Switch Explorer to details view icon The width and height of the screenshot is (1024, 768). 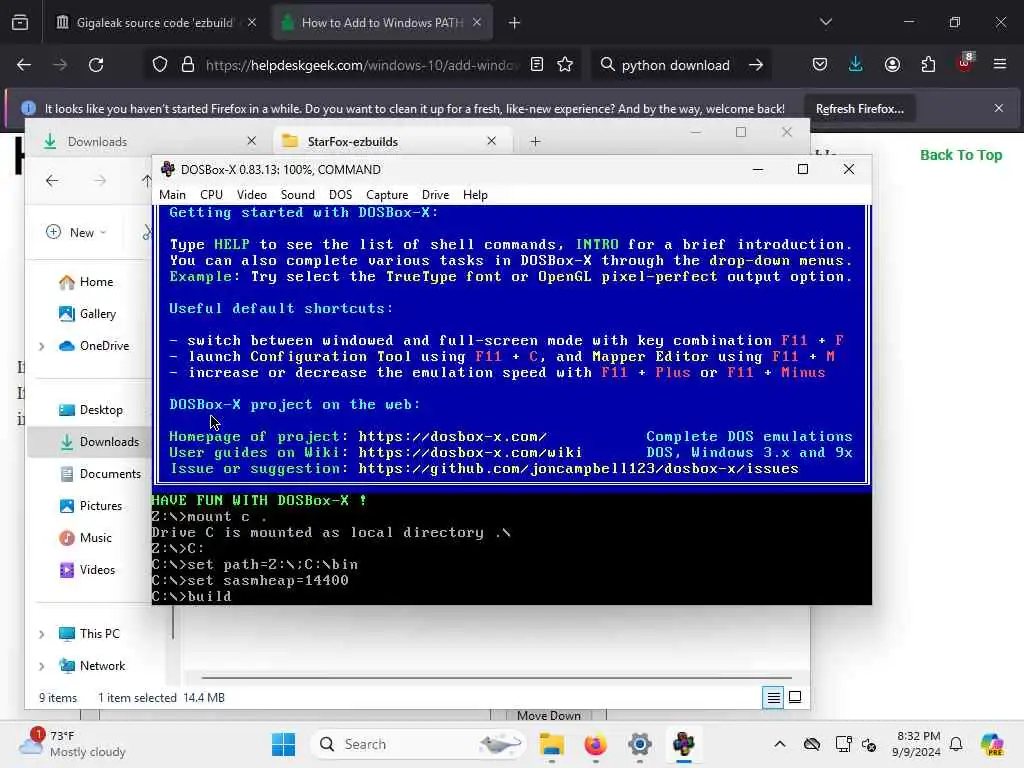coord(773,697)
